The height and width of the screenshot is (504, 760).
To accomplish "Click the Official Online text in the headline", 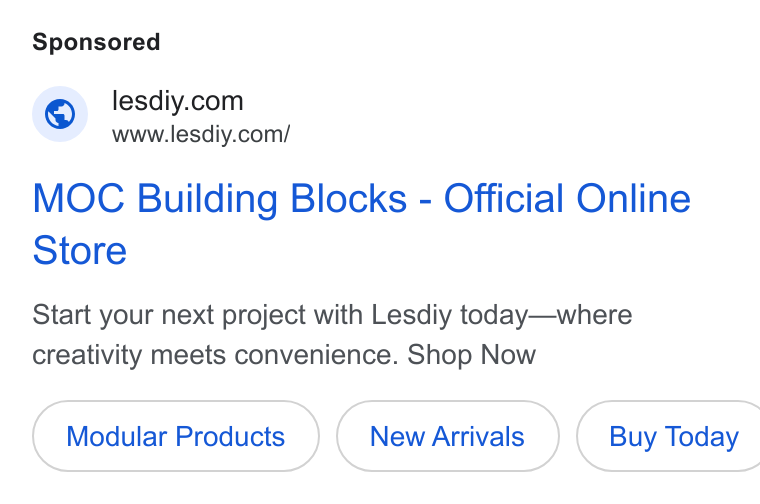I will tap(567, 198).
